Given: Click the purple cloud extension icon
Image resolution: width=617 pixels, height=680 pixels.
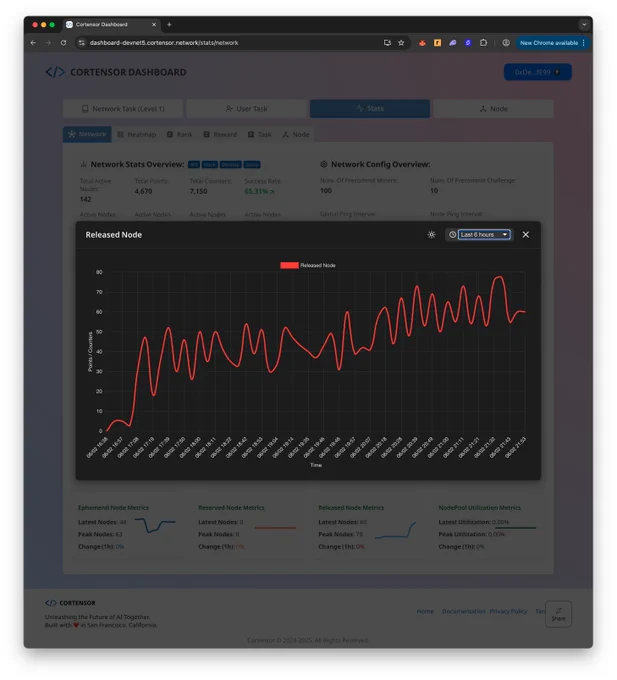Looking at the screenshot, I should pos(453,43).
